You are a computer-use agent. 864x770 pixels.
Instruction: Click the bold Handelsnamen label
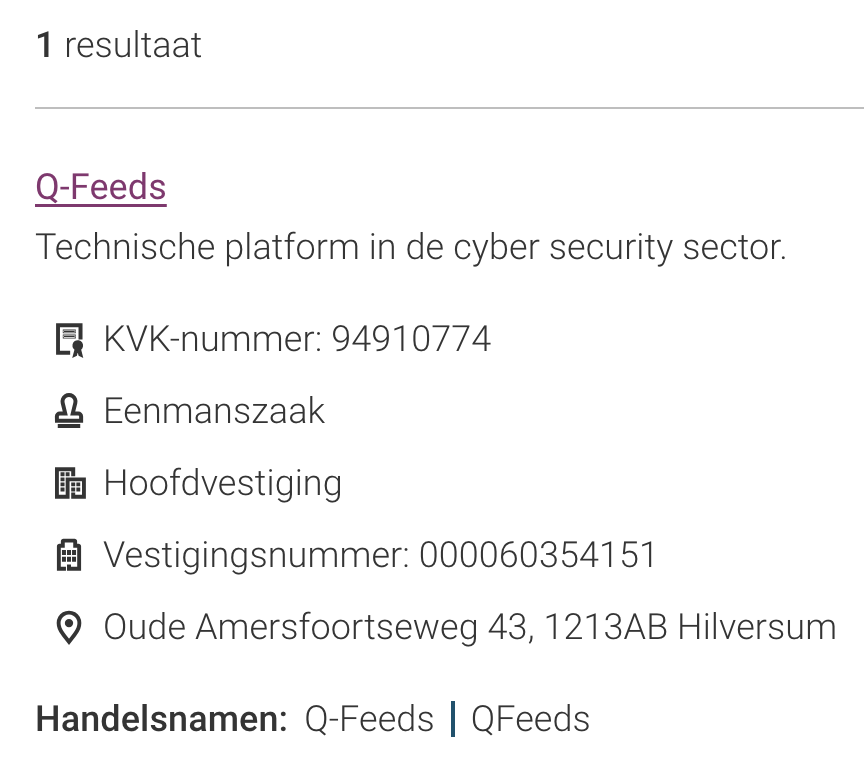coord(161,719)
